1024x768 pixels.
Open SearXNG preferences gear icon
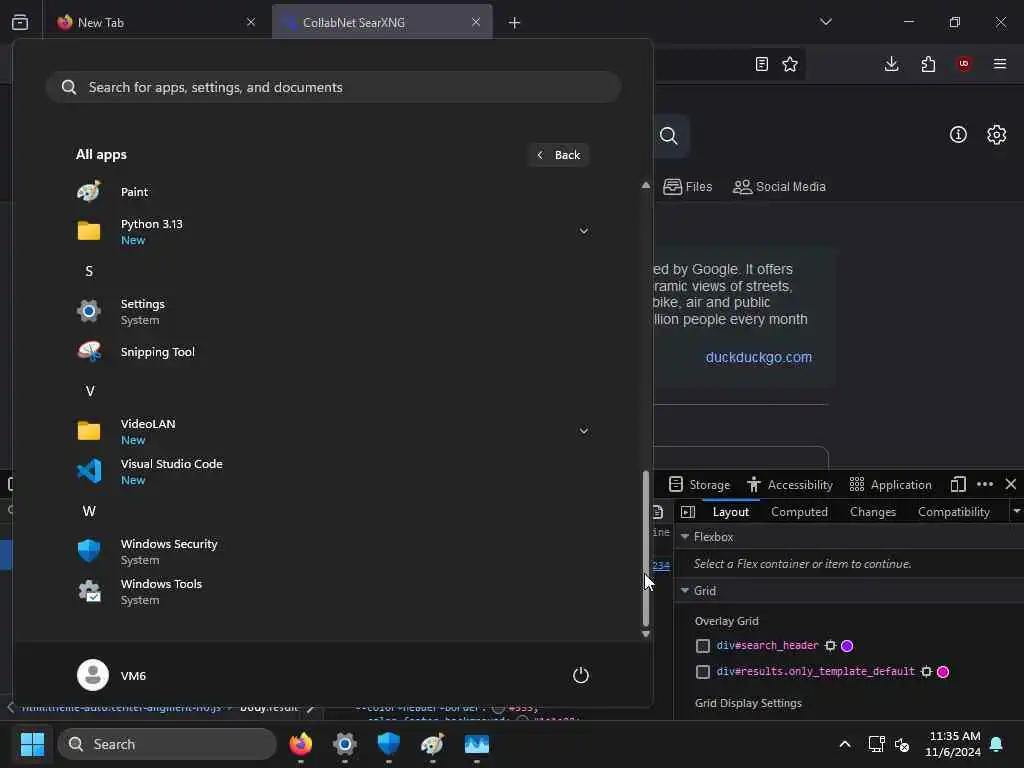coord(997,135)
